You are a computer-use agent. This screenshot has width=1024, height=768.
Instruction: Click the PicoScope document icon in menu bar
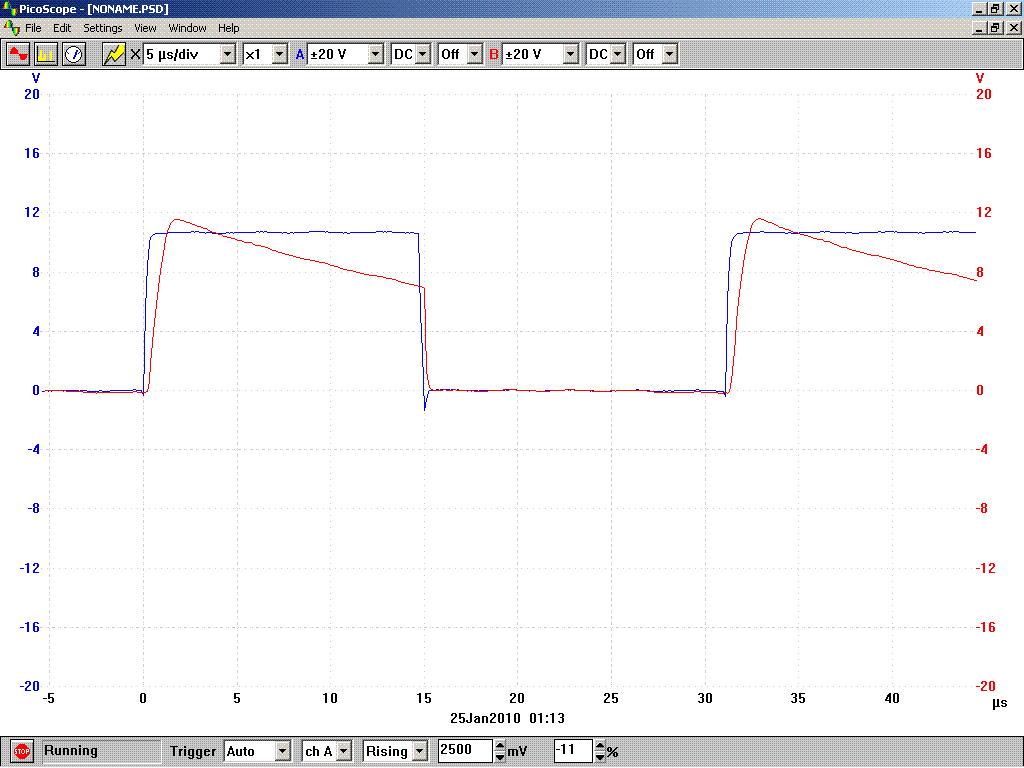point(11,28)
